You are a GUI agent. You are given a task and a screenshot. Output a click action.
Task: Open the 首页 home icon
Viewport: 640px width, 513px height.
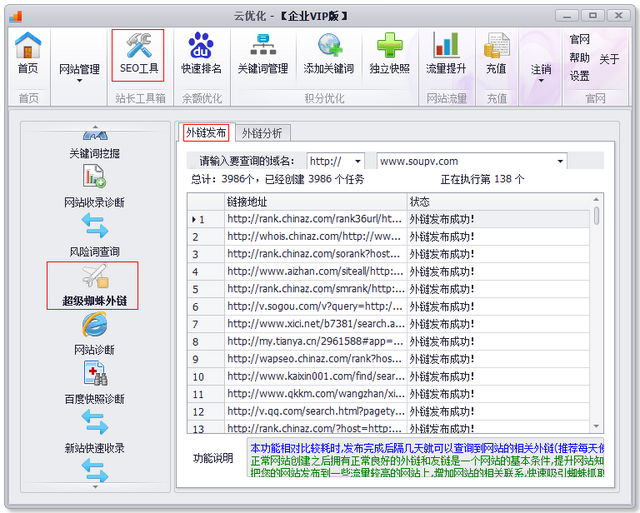[28, 45]
